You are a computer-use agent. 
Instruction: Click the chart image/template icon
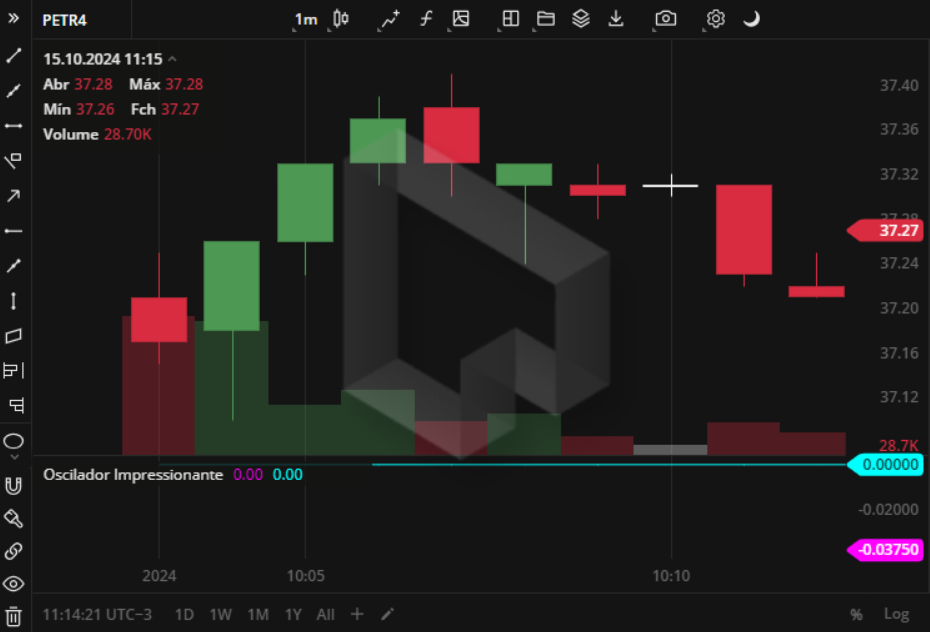(461, 19)
